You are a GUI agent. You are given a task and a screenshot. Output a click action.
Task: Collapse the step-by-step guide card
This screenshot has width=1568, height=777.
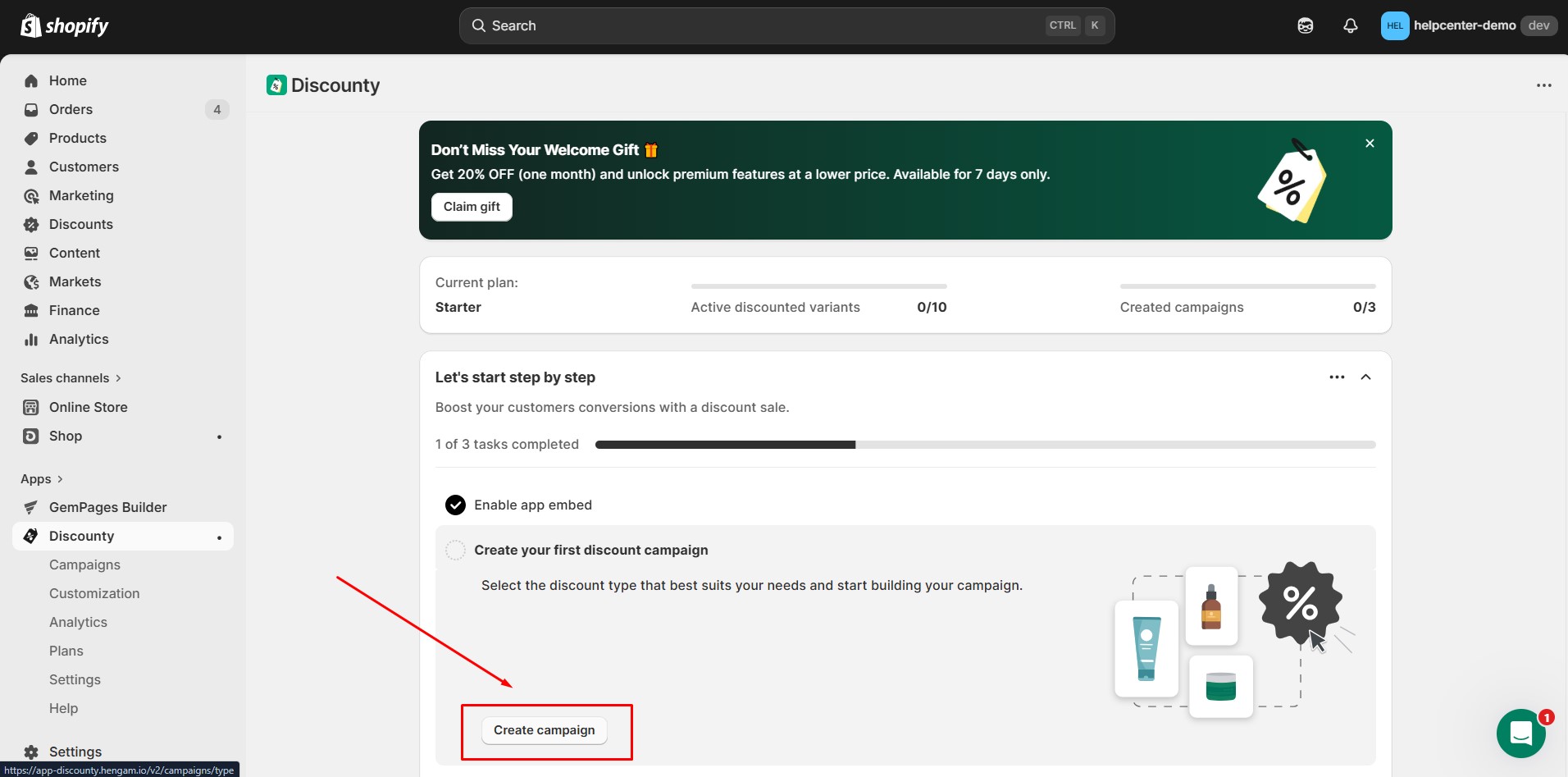point(1366,377)
